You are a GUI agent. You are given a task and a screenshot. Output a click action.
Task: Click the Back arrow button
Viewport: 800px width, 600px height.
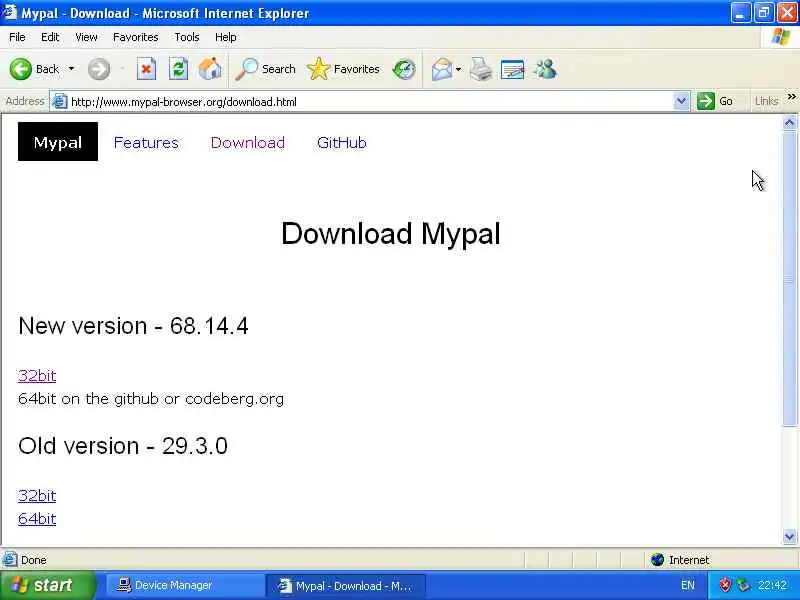click(x=34, y=69)
